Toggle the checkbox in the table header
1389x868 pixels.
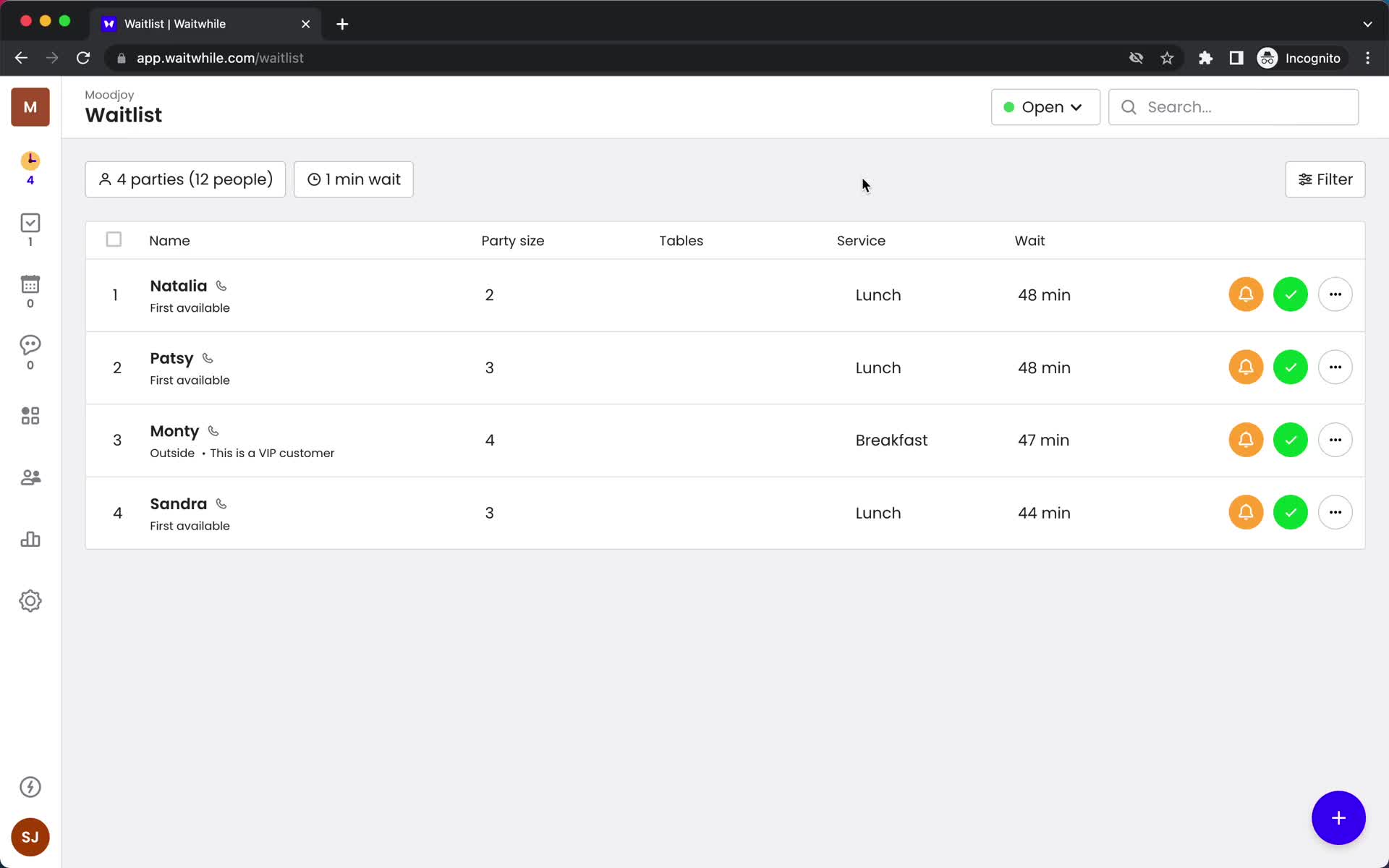click(113, 239)
